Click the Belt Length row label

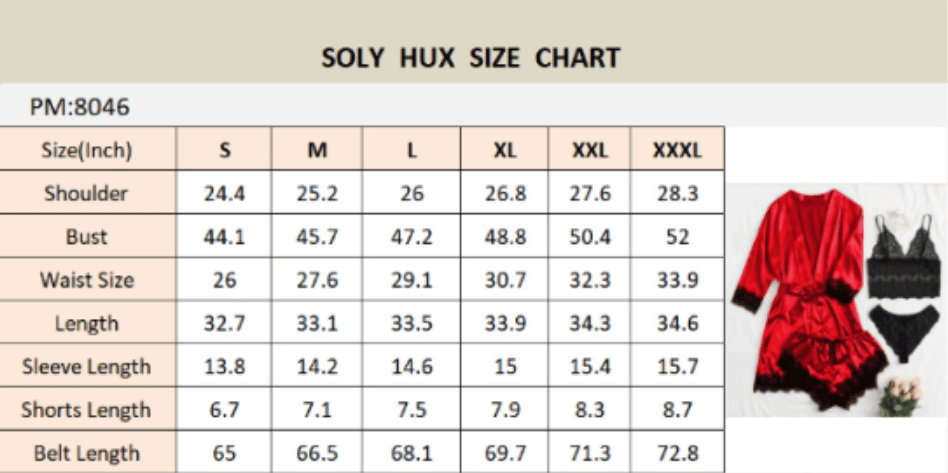click(88, 452)
